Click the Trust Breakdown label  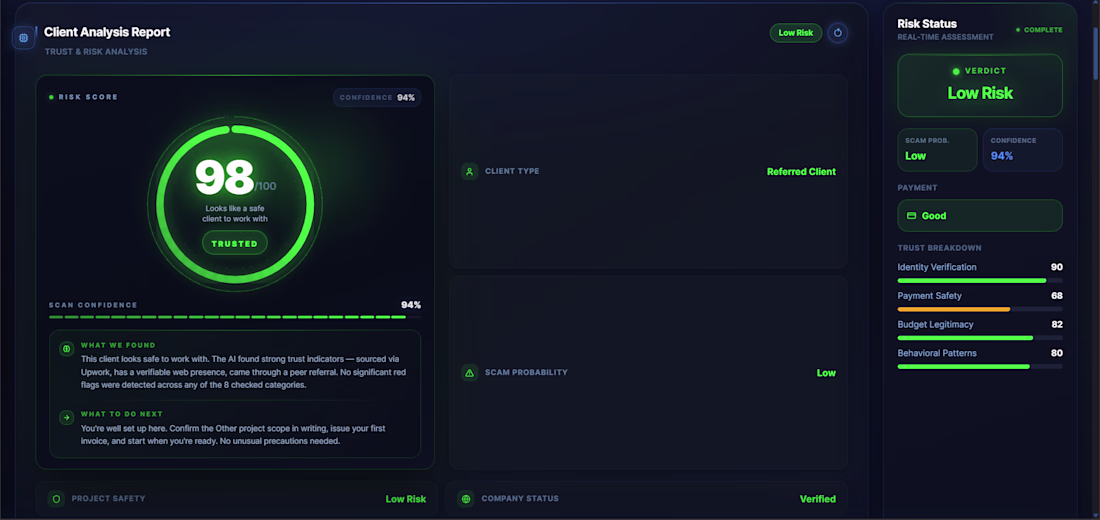pyautogui.click(x=939, y=248)
